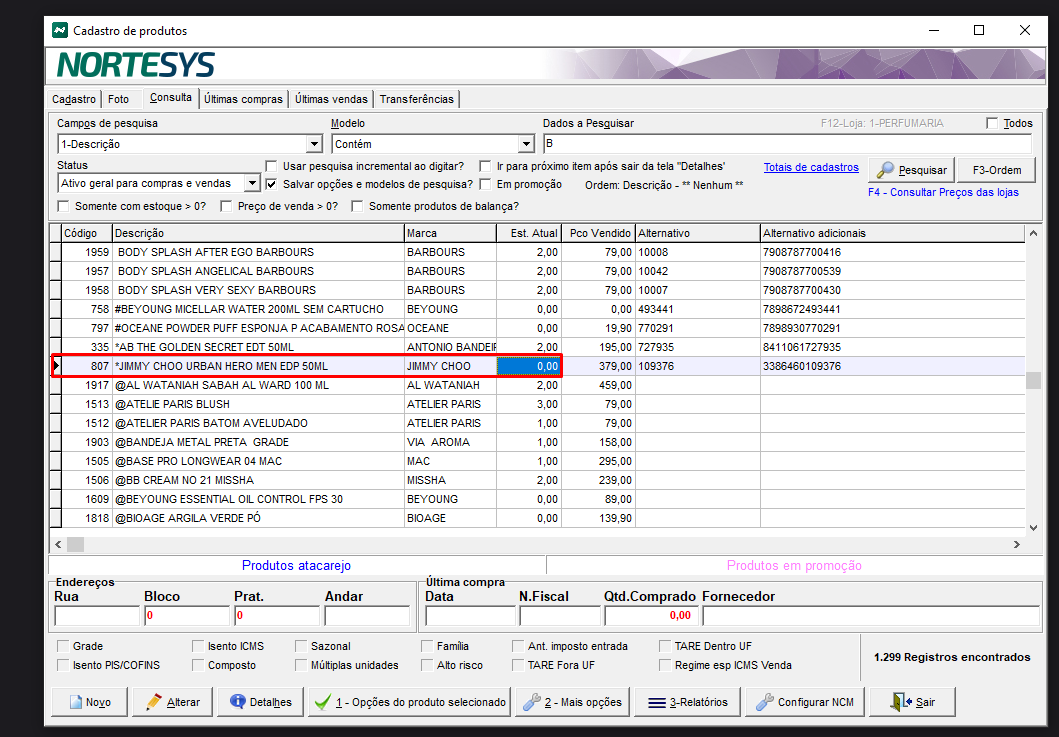Click the Est. Atual column header
Screen dimensions: 1059x737
(x=529, y=233)
